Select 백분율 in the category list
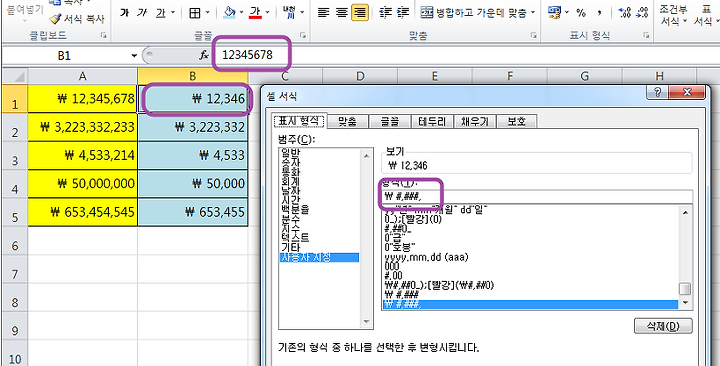Image resolution: width=720 pixels, height=366 pixels. [x=295, y=209]
